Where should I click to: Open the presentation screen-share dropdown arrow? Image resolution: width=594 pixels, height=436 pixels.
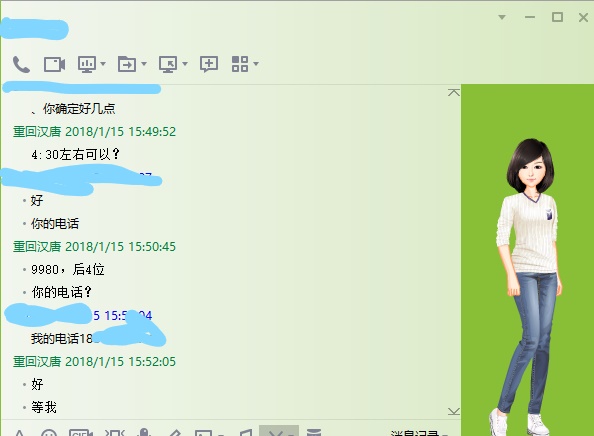(103, 64)
